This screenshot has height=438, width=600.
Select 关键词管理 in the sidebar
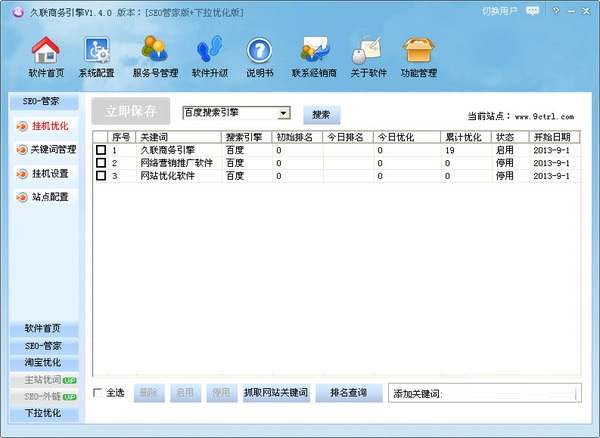pos(53,150)
